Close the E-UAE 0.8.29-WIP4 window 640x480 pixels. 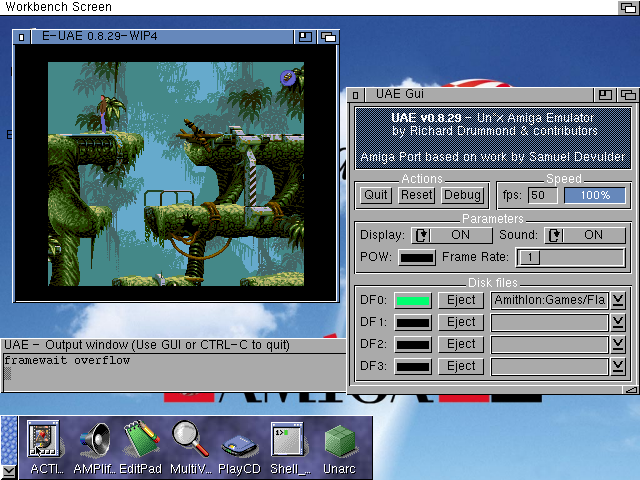tap(22, 37)
